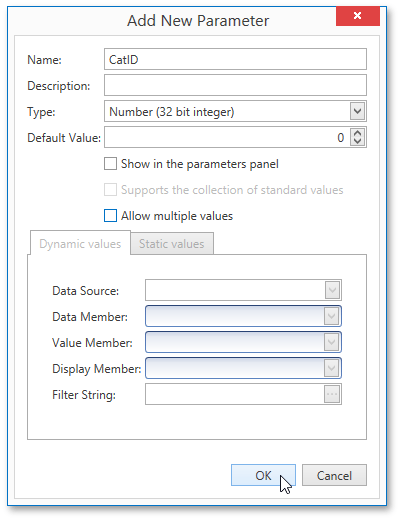Enable Show in the parameters panel

click(x=110, y=164)
